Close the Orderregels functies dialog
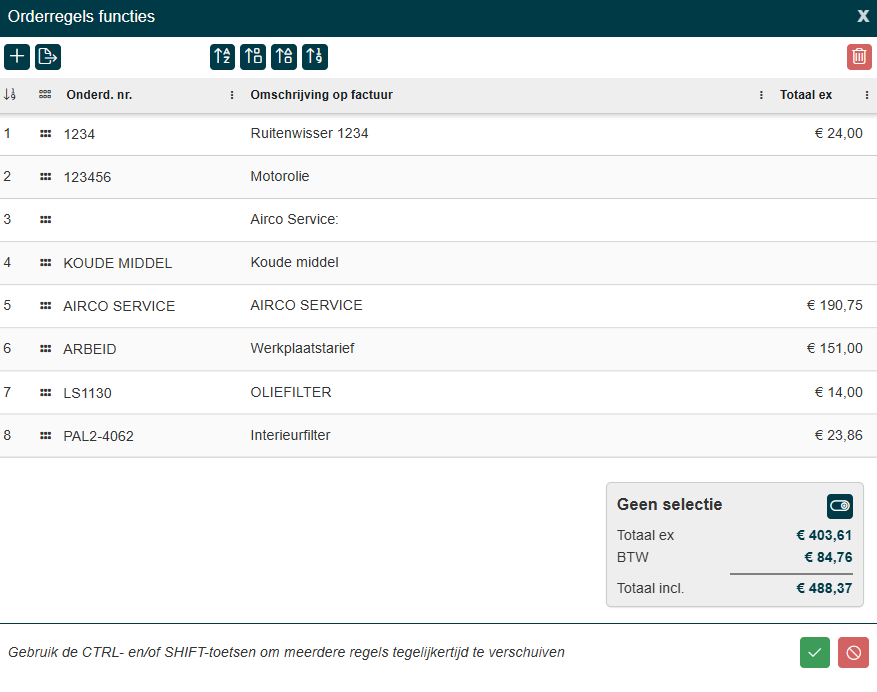The height and width of the screenshot is (692, 877). [863, 16]
